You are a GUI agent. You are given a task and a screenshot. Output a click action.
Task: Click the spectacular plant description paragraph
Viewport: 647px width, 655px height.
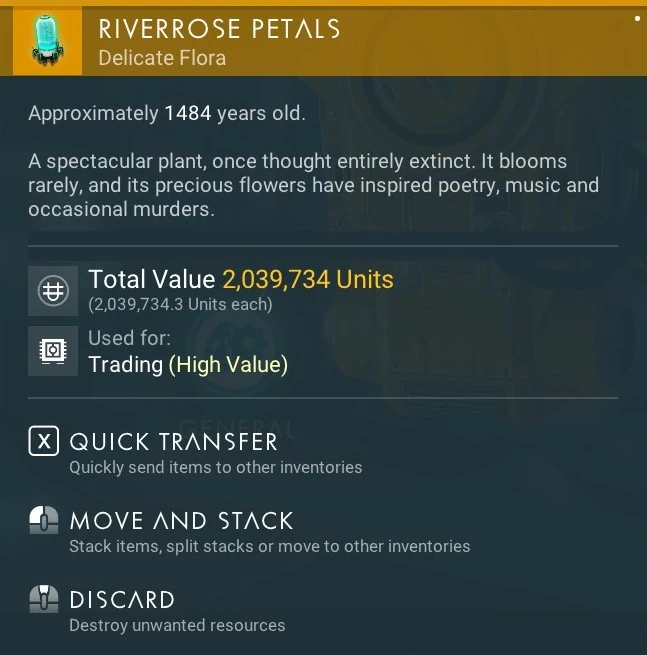point(313,185)
